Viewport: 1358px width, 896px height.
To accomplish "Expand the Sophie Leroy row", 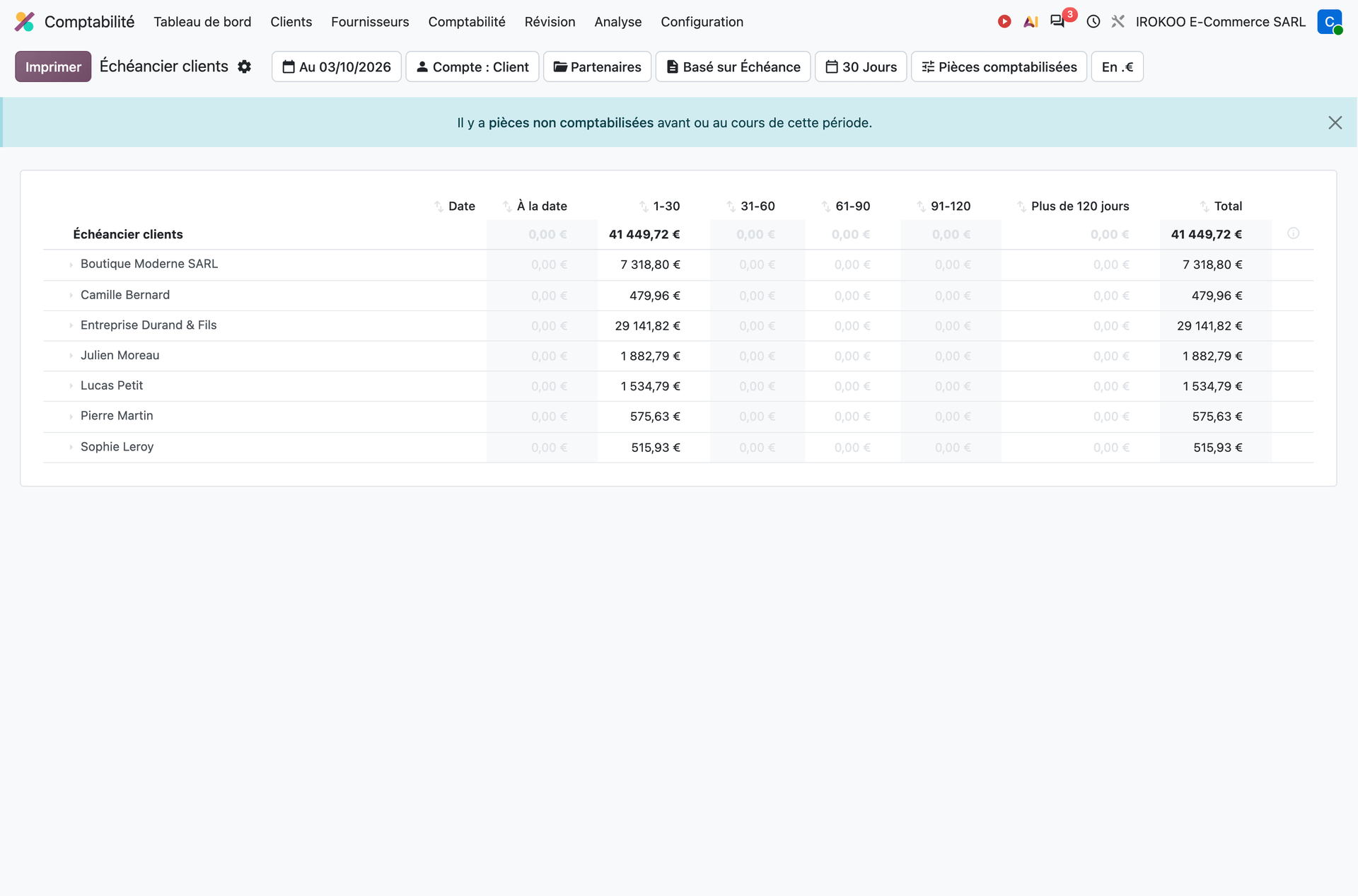I will pyautogui.click(x=71, y=447).
